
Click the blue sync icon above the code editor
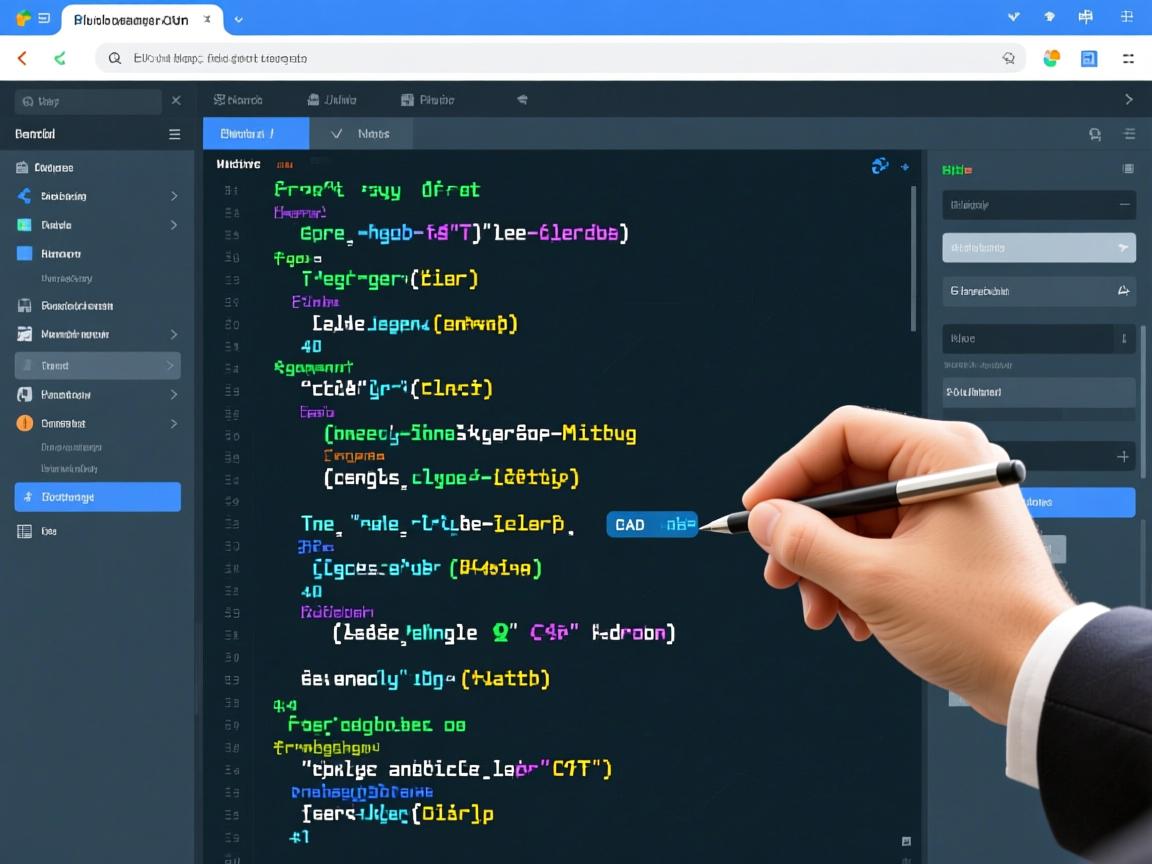[x=880, y=166]
